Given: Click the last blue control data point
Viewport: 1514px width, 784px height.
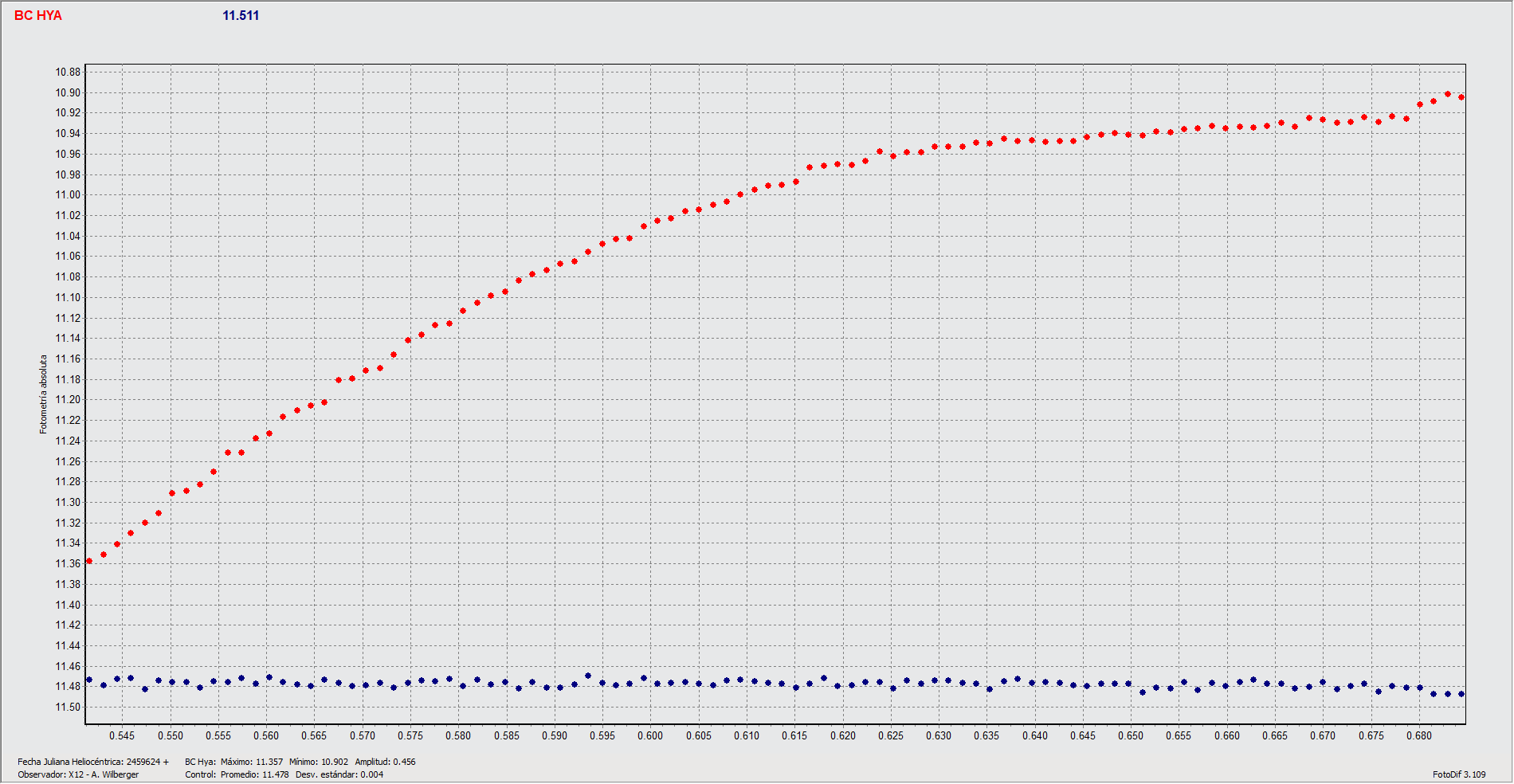Looking at the screenshot, I should (1461, 694).
